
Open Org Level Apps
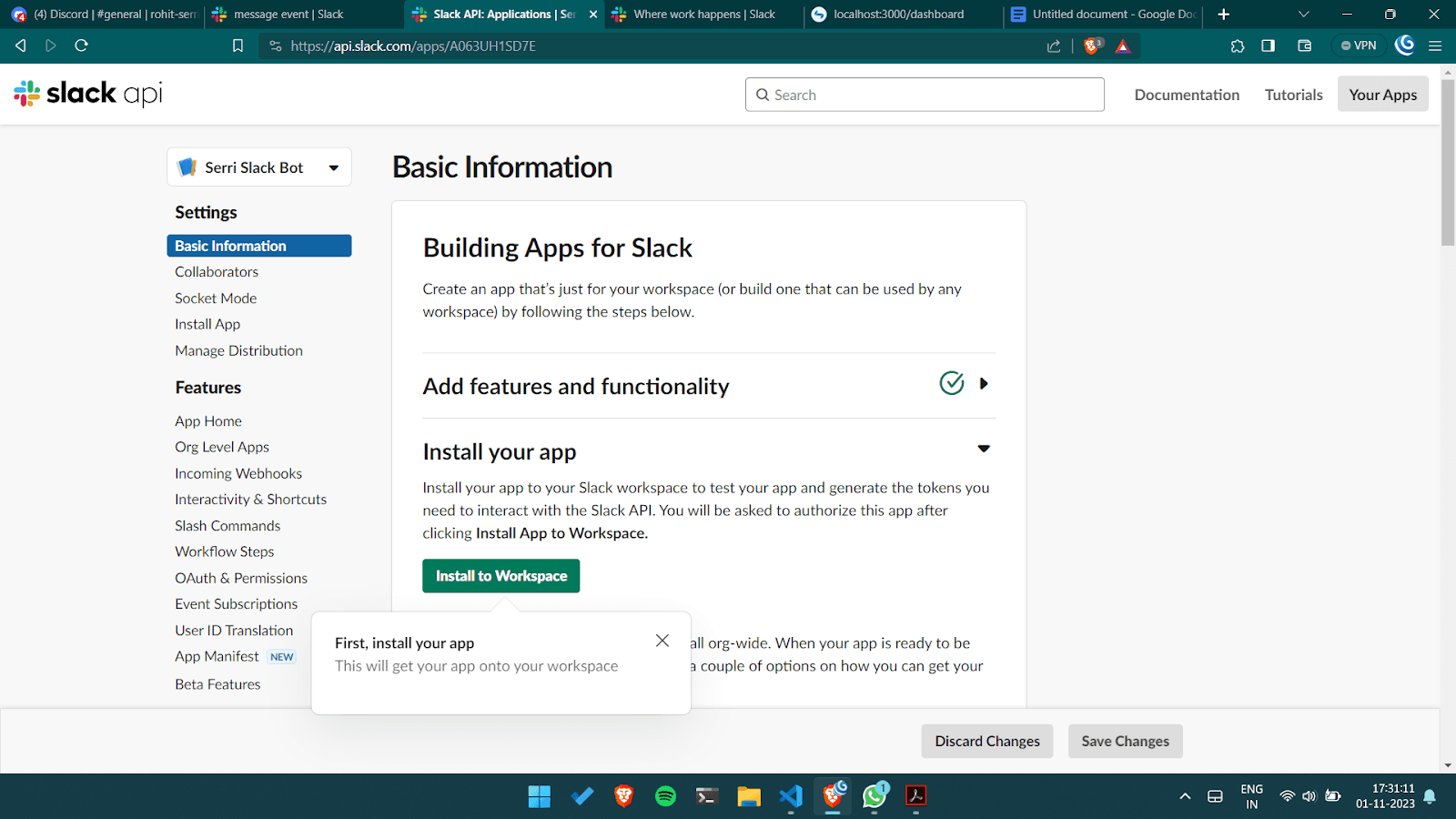[222, 447]
